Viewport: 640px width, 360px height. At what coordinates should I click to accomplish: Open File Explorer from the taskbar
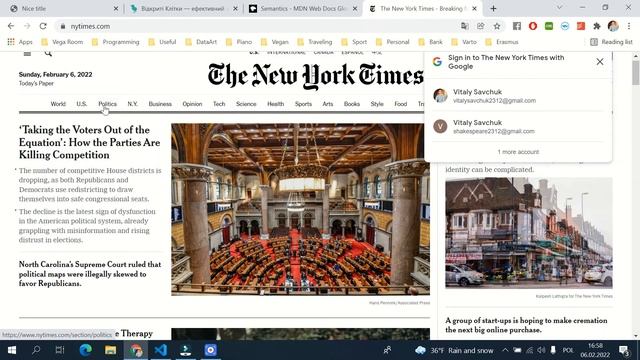pyautogui.click(x=111, y=350)
